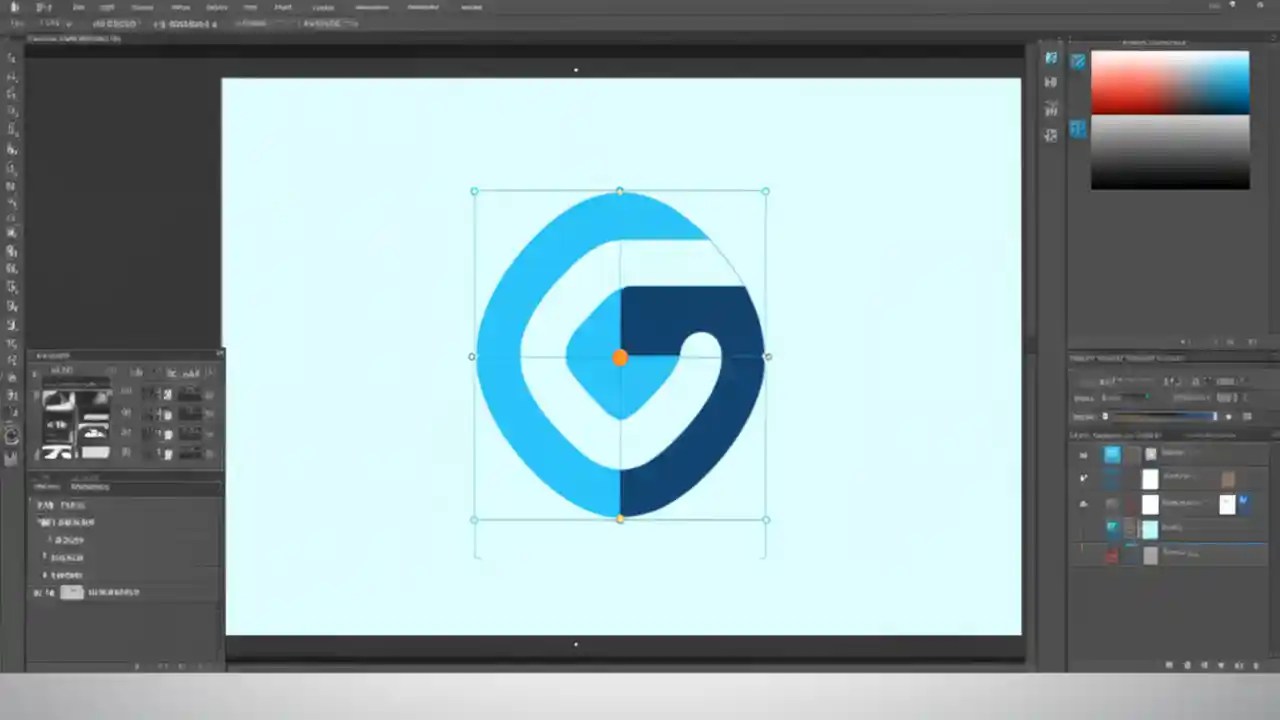Hide the second layer with the eye toggle
The image size is (1280, 720).
[1083, 478]
